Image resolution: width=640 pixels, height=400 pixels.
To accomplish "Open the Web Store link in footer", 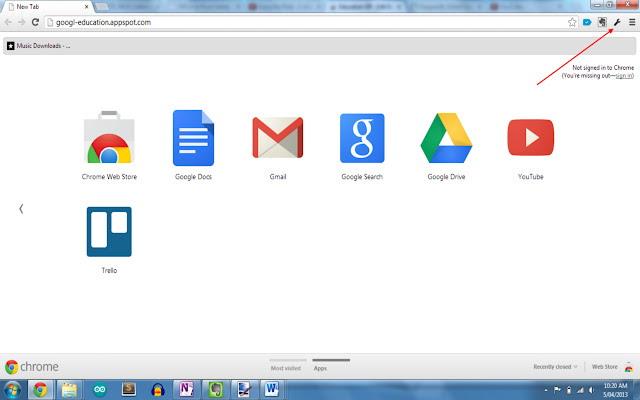I will click(x=604, y=367).
